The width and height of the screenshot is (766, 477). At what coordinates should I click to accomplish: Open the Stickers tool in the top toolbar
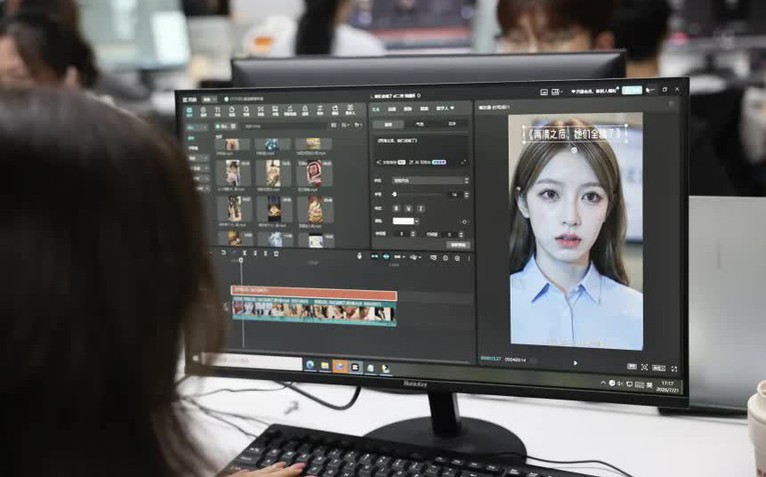click(232, 112)
